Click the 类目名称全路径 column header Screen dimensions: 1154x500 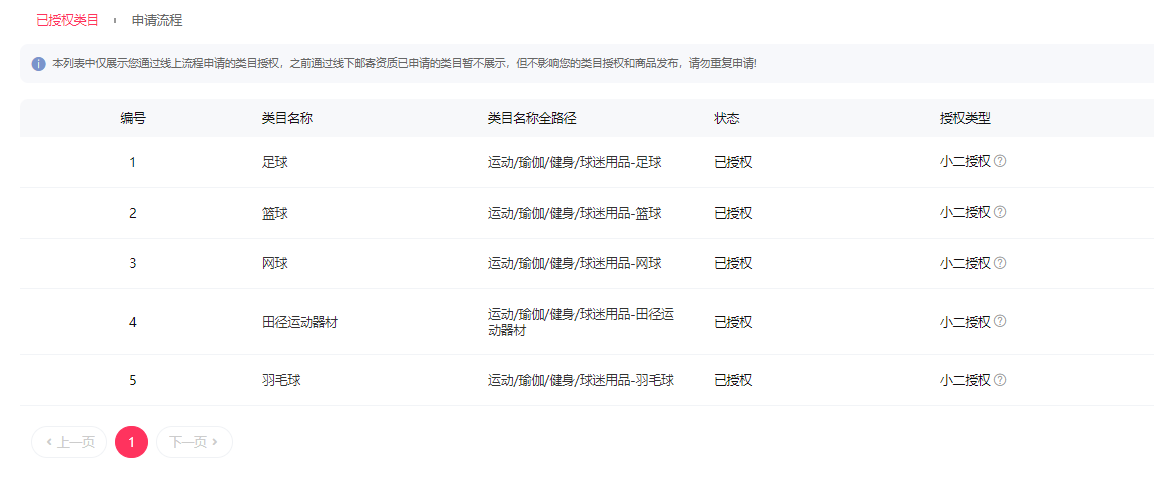point(532,118)
